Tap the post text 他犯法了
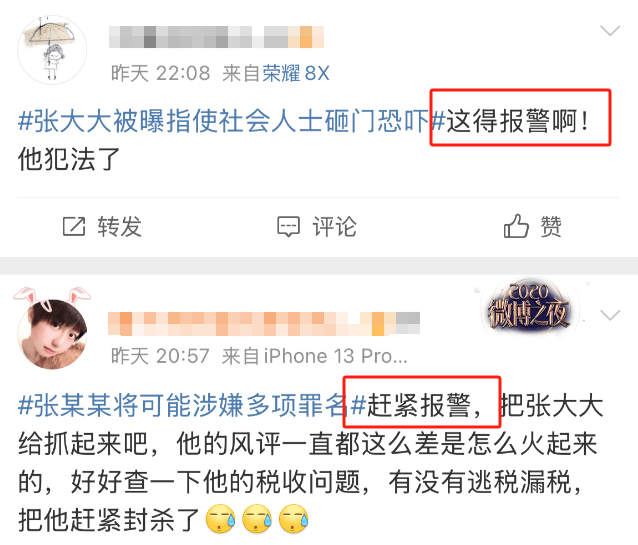The width and height of the screenshot is (638, 545). point(68,159)
